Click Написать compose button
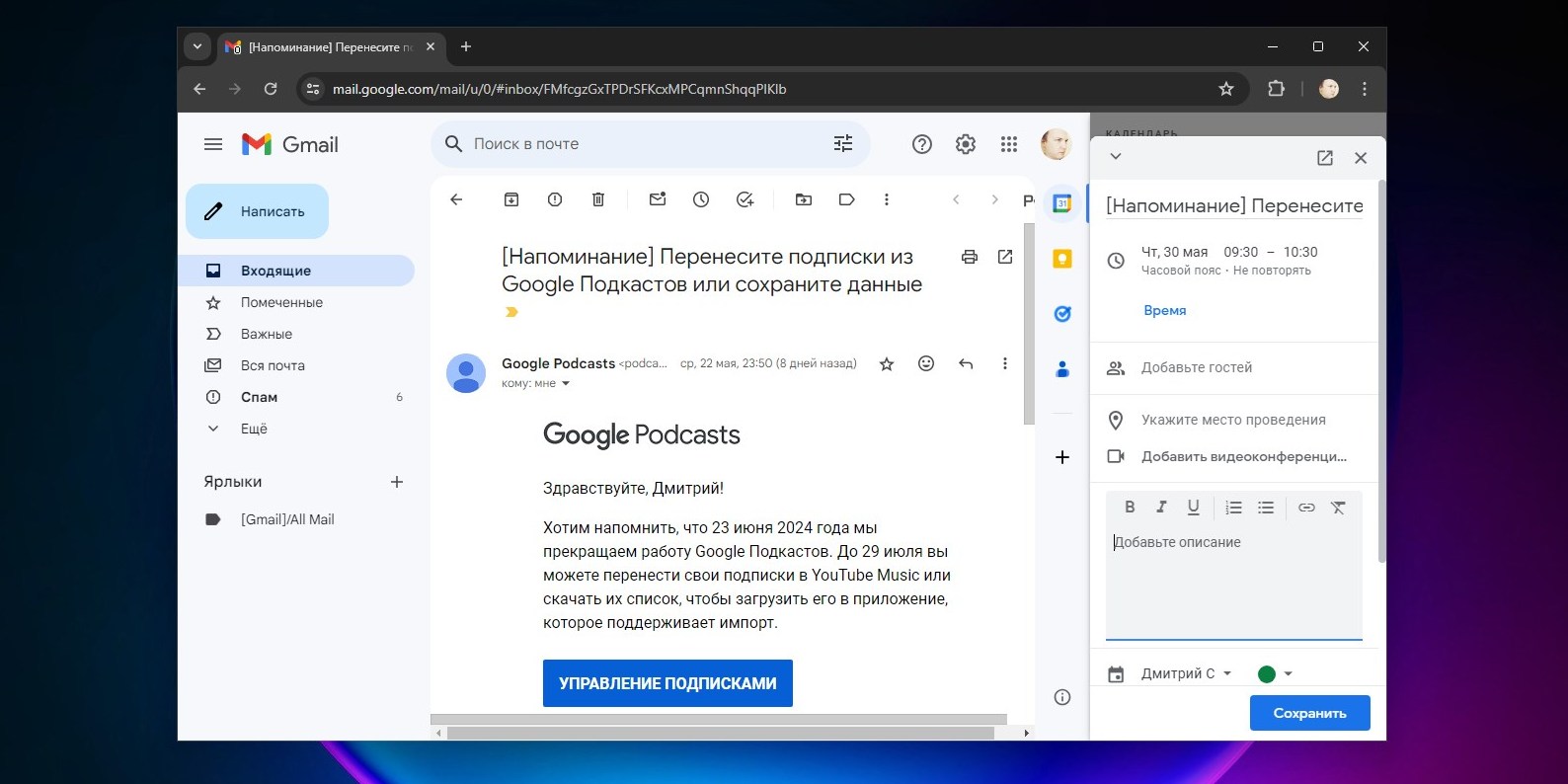Viewport: 1568px width, 784px height. pyautogui.click(x=257, y=211)
